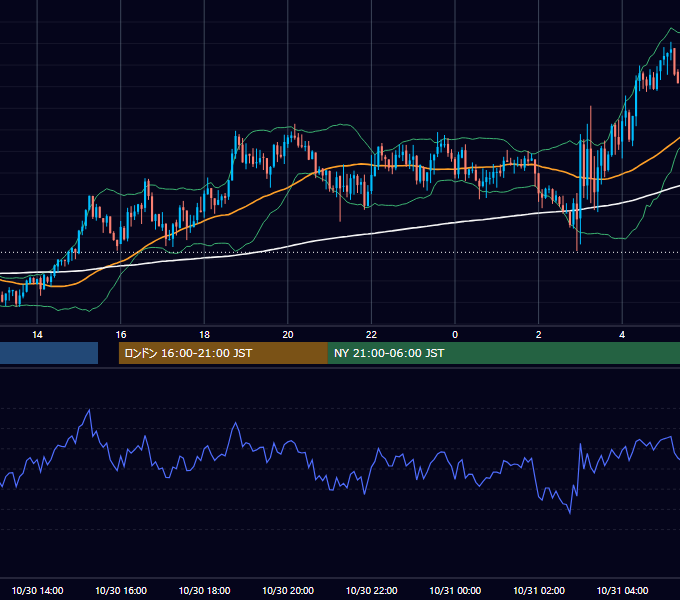Click the 10/30 16:00 date label

121,590
